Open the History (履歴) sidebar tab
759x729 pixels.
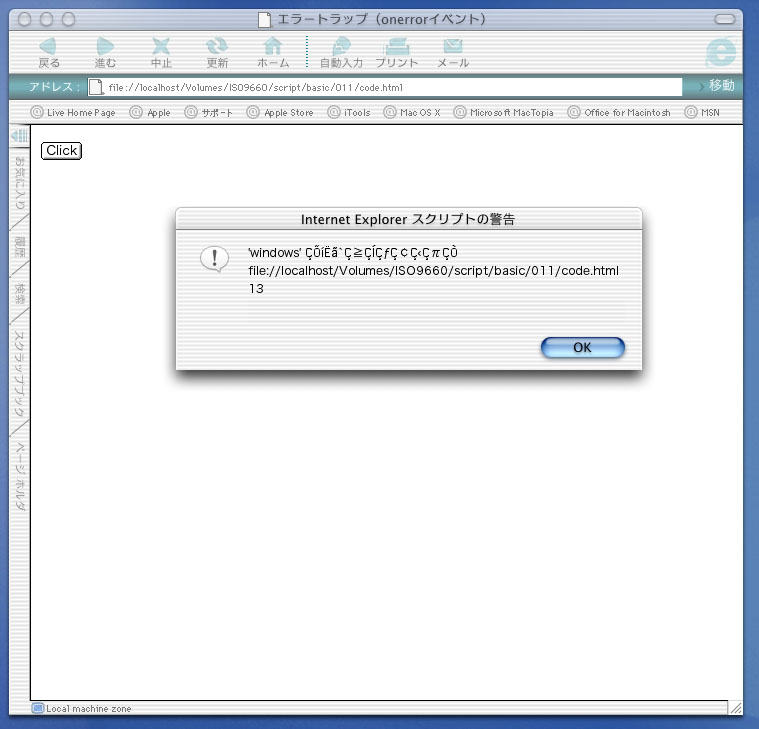pyautogui.click(x=19, y=246)
